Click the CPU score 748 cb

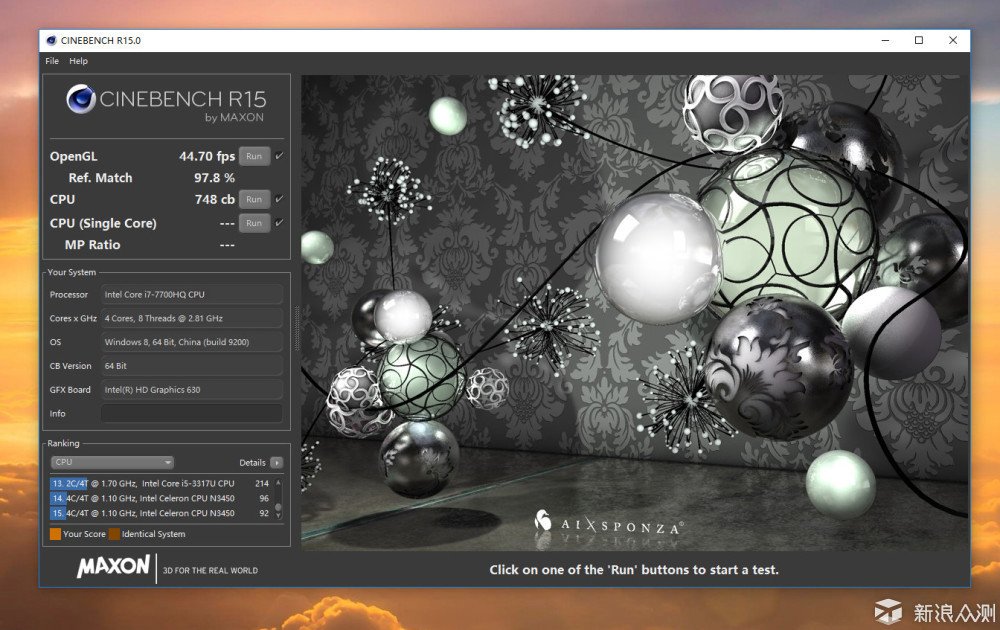215,199
